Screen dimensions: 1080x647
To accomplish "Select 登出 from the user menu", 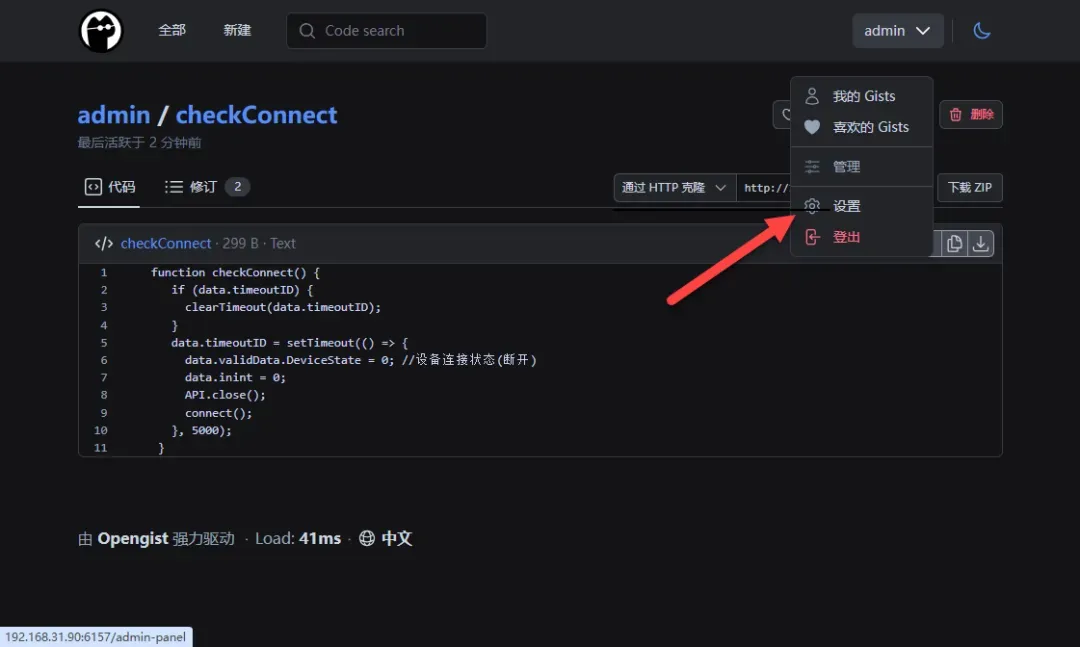I will [x=846, y=237].
